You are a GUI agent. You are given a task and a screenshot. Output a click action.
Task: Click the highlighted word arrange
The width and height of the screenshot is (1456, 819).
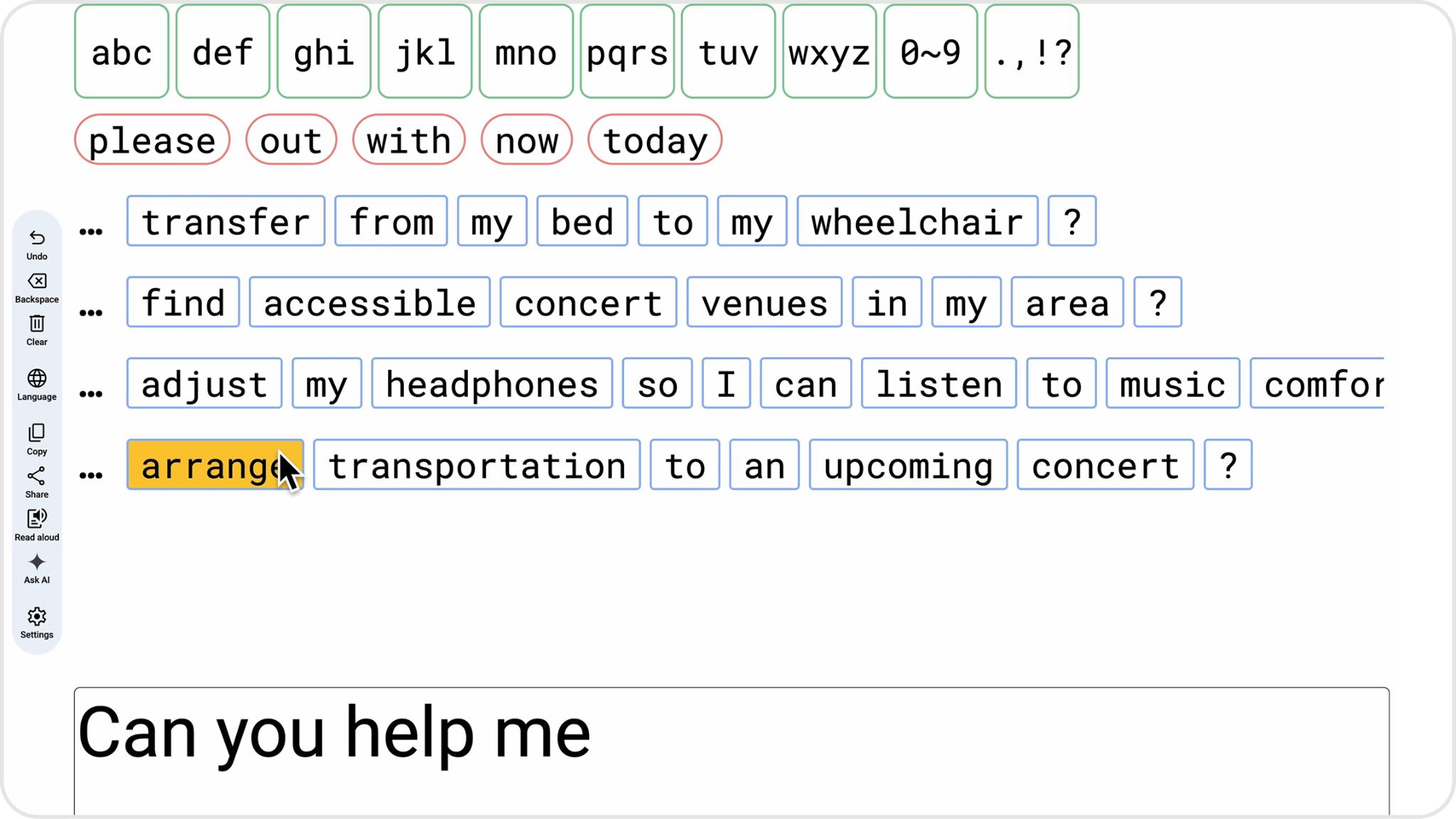click(x=213, y=466)
